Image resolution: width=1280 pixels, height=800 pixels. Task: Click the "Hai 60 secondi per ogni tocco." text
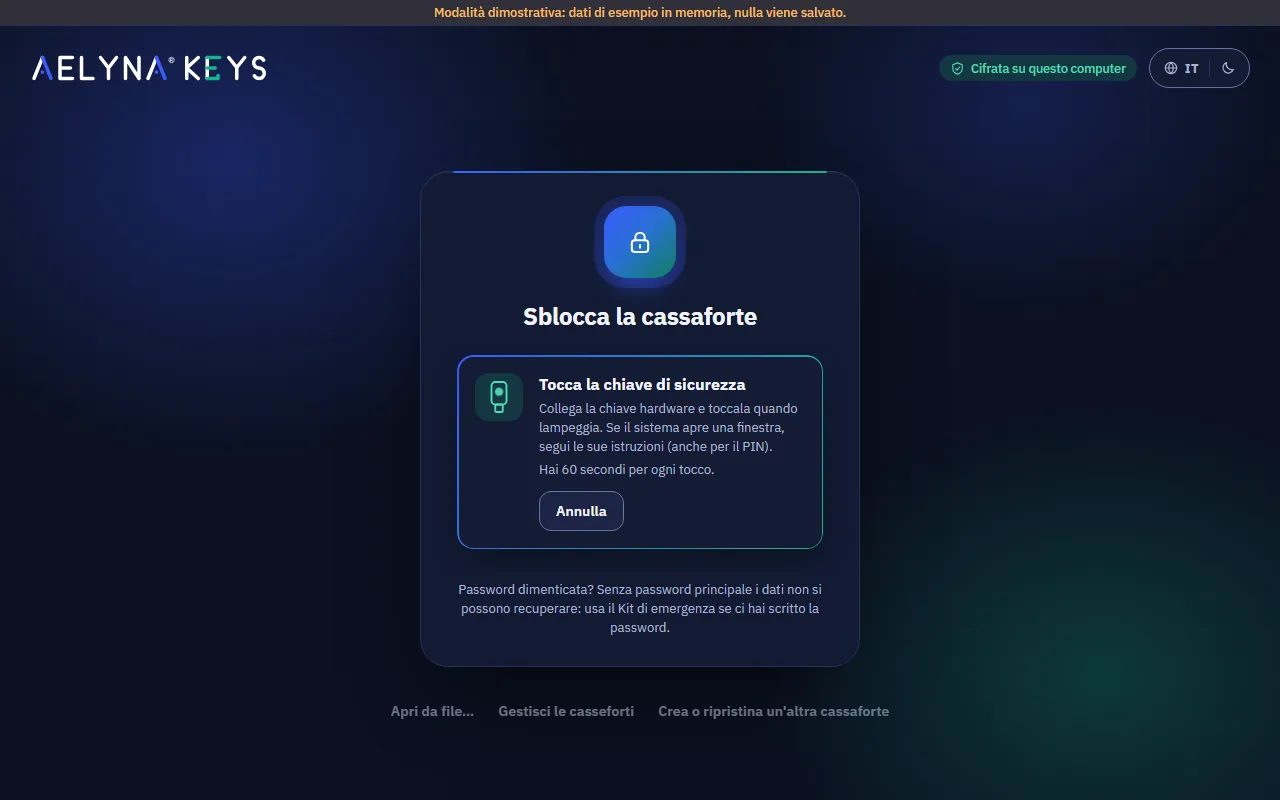[x=627, y=470]
